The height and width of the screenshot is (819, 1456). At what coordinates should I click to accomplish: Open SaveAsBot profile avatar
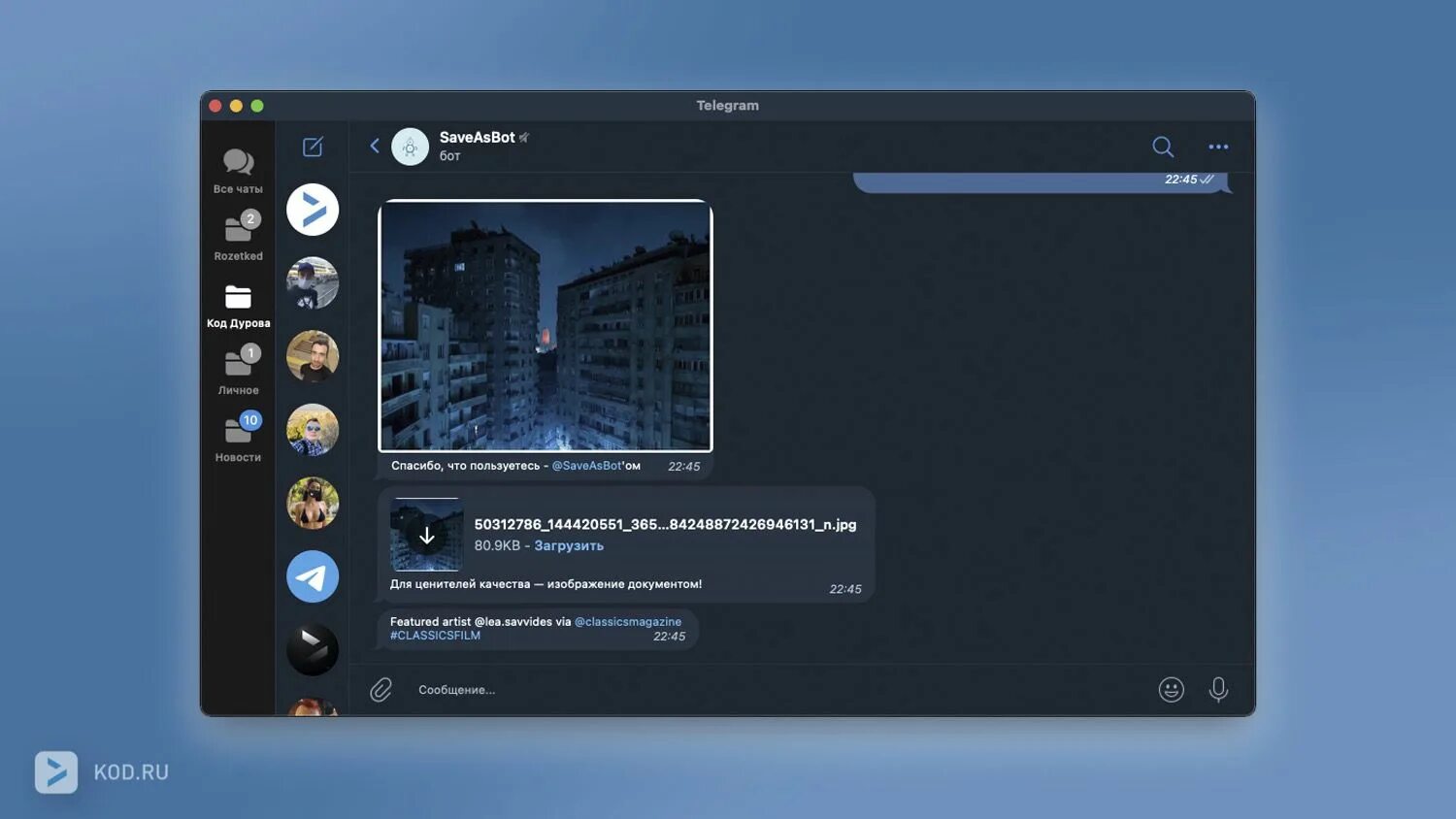(x=410, y=147)
